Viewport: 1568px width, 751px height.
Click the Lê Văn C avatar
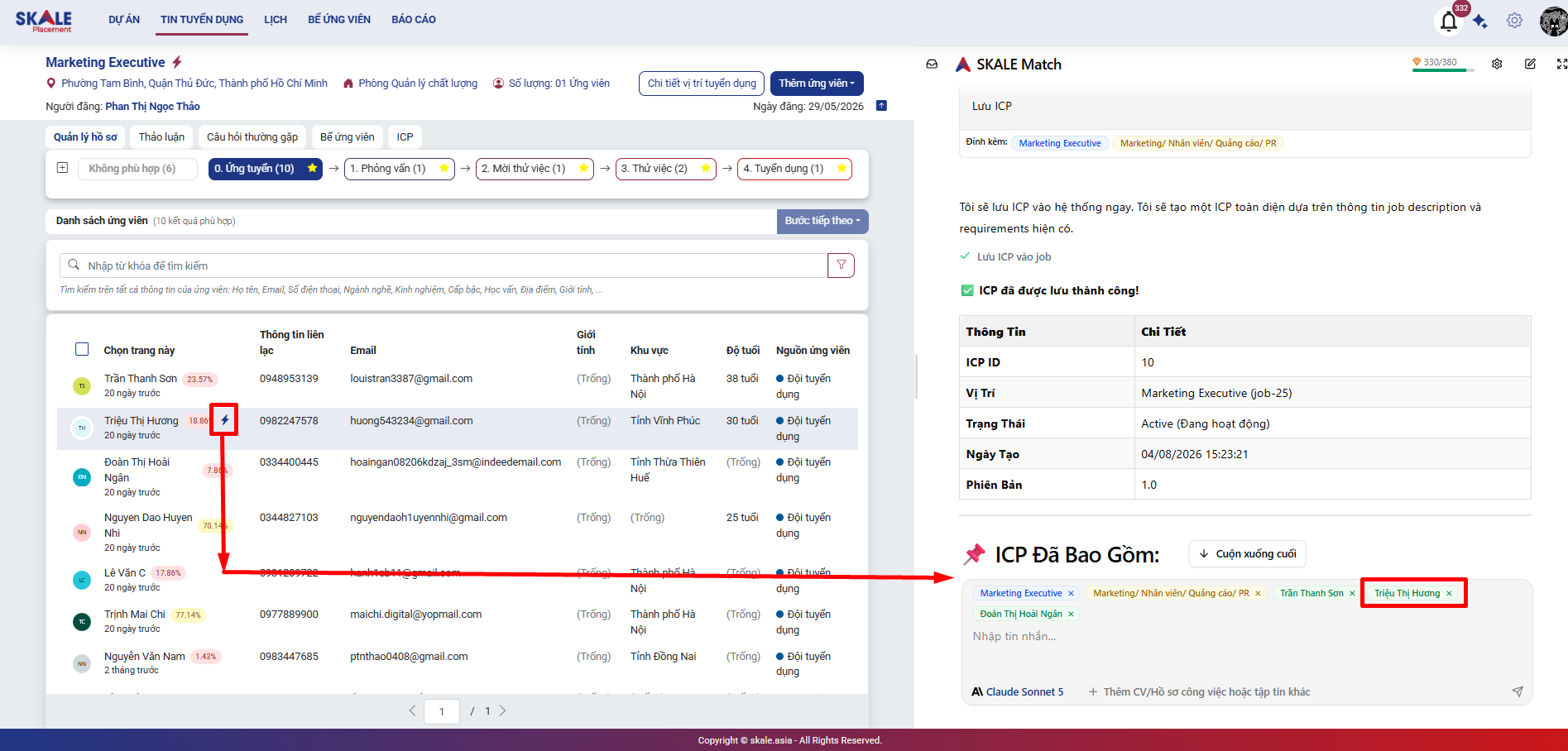[x=82, y=580]
